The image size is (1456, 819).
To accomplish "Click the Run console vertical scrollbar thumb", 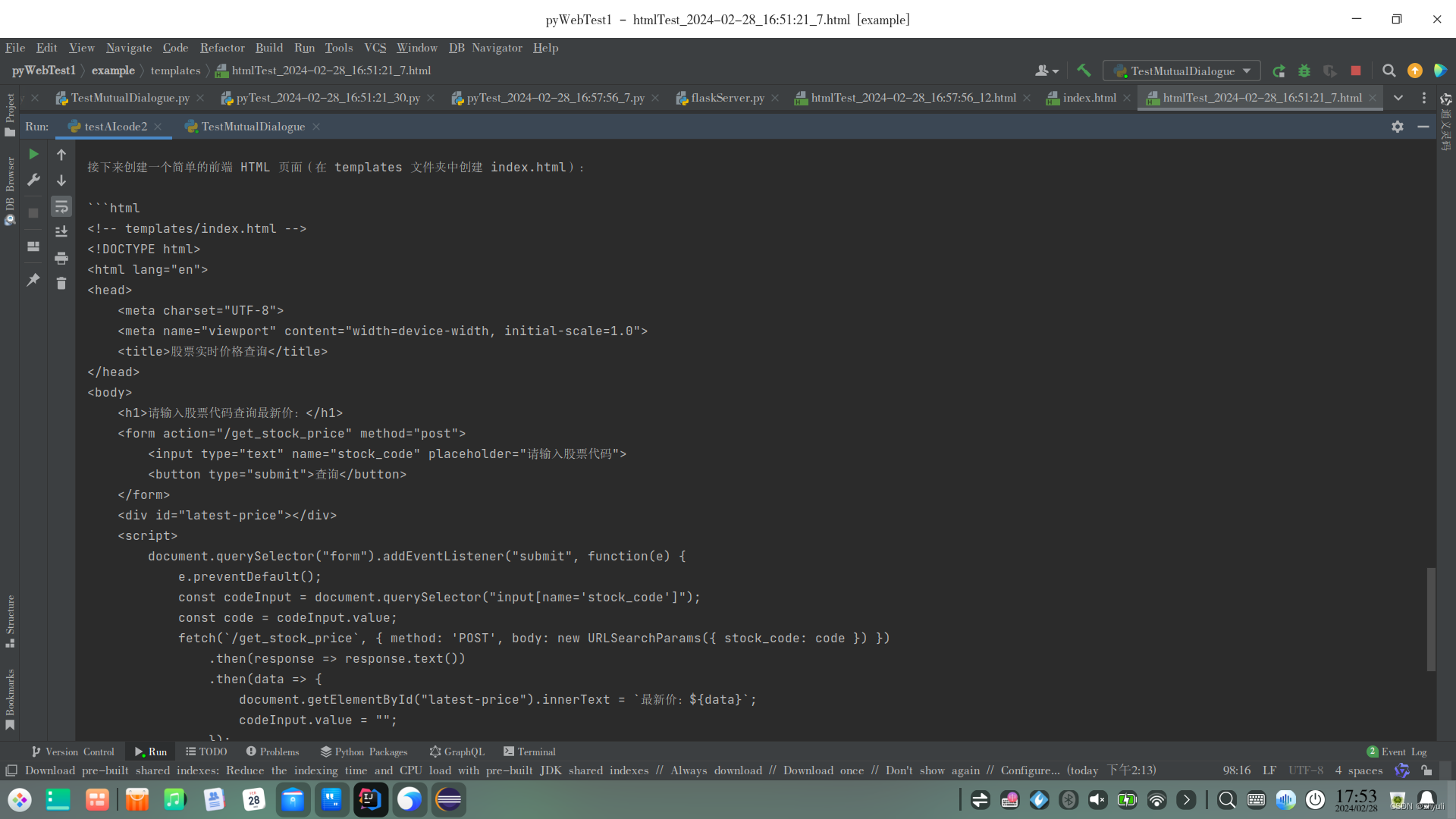I will point(1431,619).
